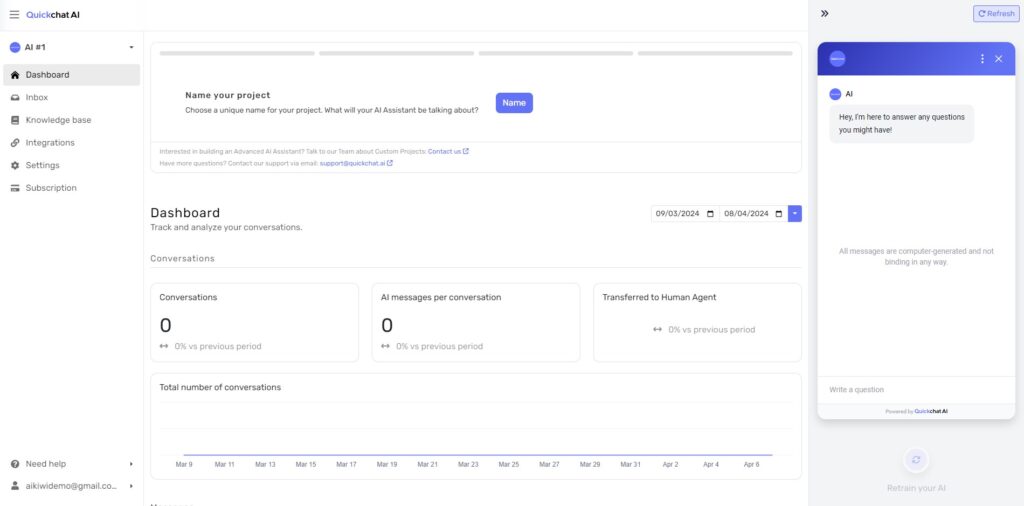Click the Retrain your AI circular icon
Viewport: 1024px width, 506px height.
916,460
